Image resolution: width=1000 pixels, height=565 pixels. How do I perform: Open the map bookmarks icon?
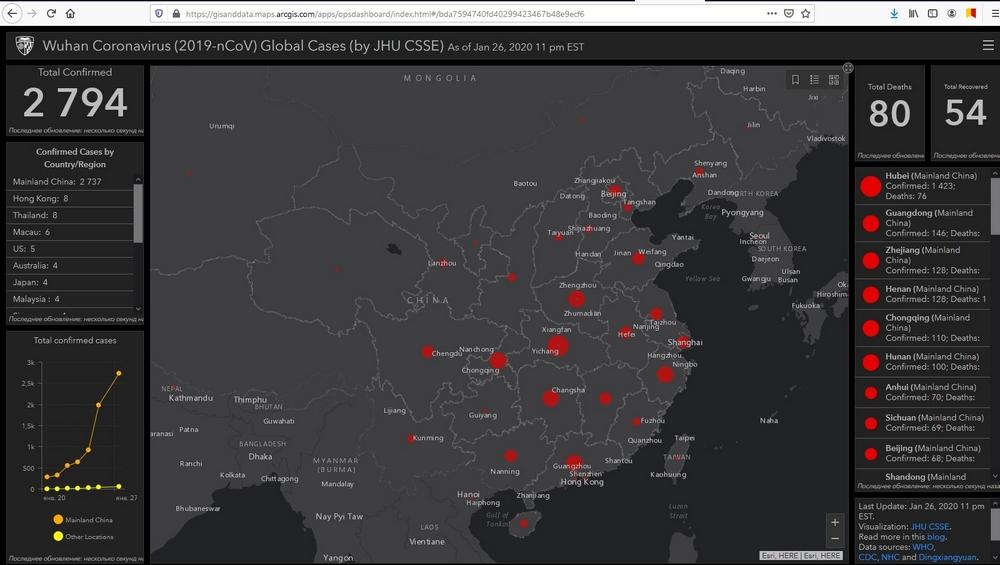[795, 80]
